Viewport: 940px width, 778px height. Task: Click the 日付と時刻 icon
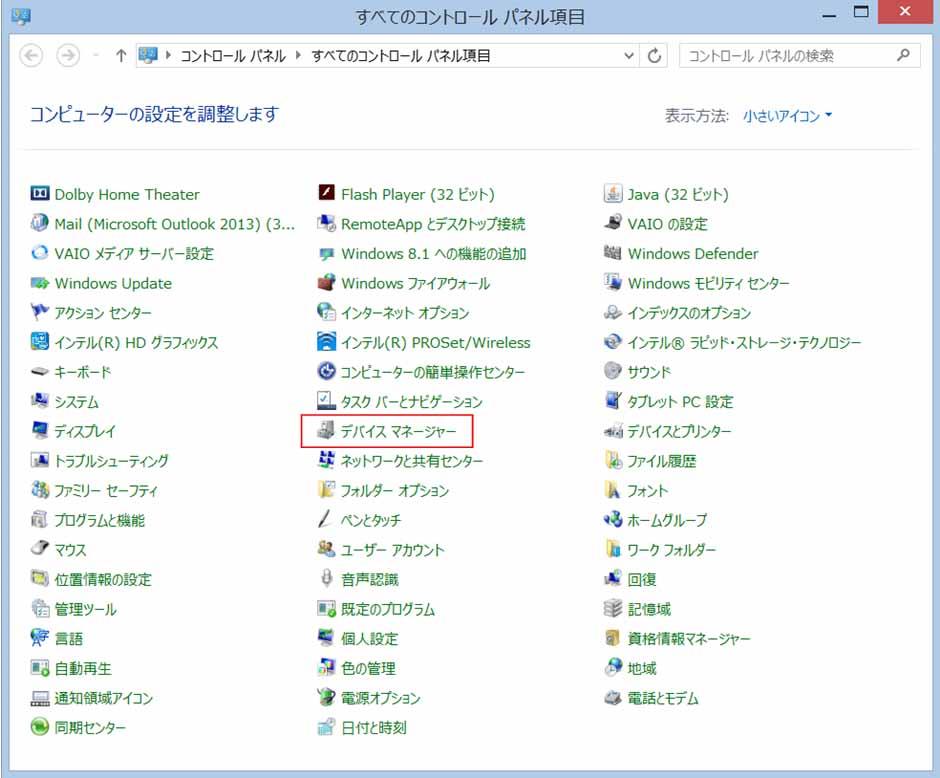(x=326, y=727)
